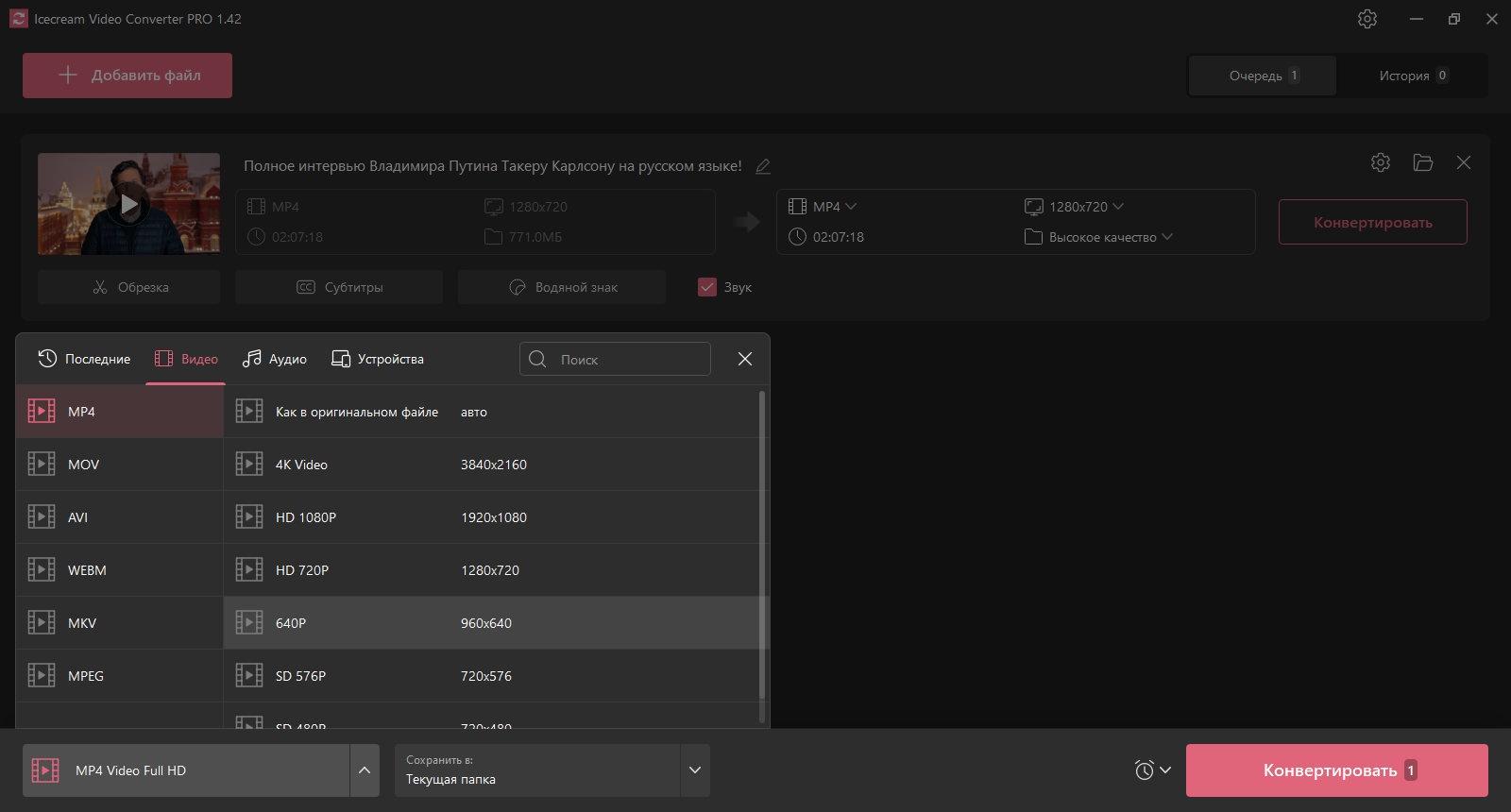Select the Devices tab
This screenshot has width=1511, height=812.
377,359
